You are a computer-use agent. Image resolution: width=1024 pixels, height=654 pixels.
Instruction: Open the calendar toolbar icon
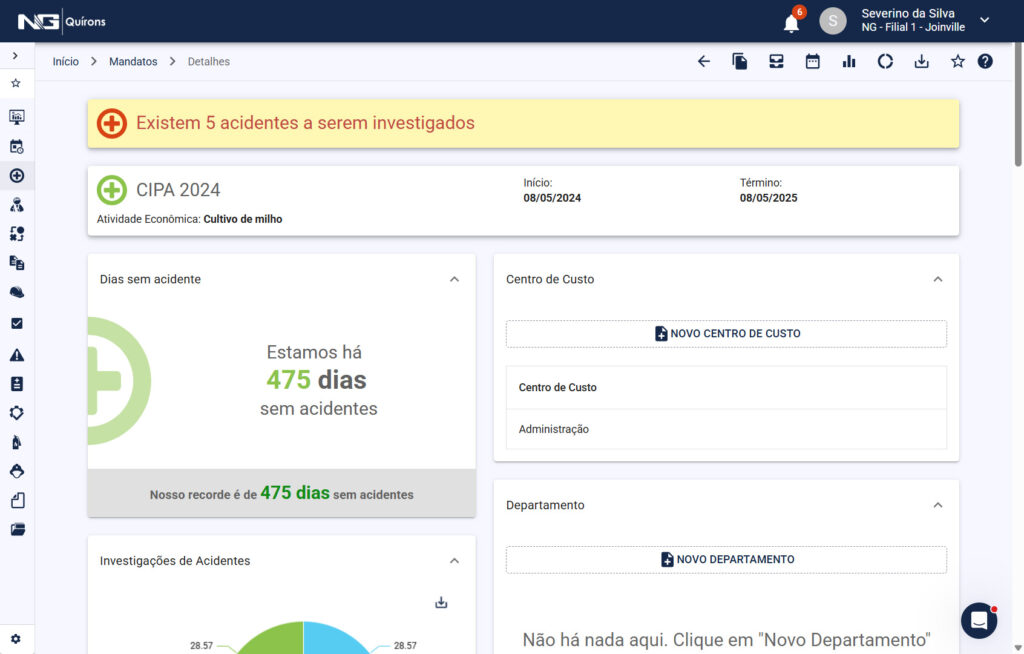tap(812, 61)
